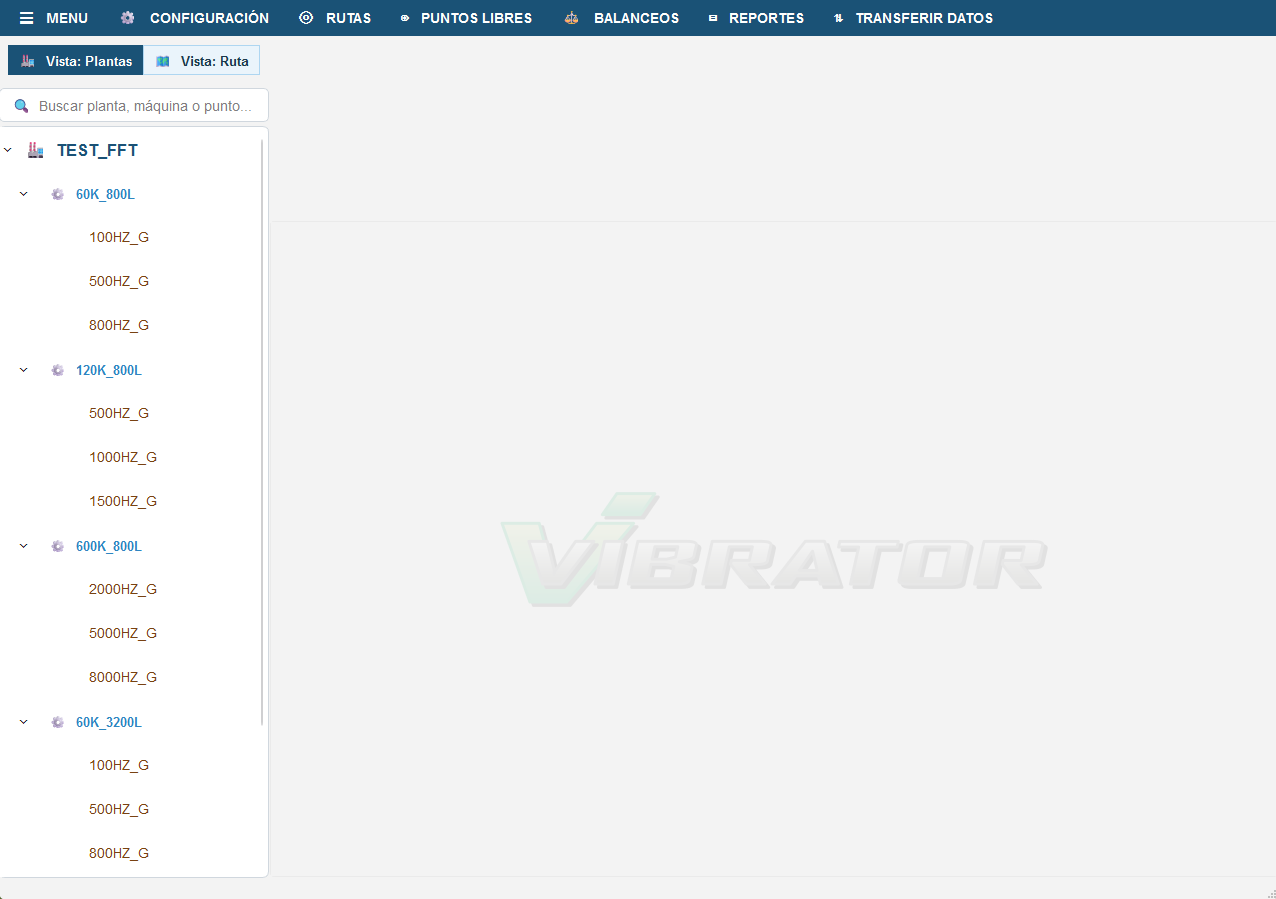The height and width of the screenshot is (899, 1276).
Task: Select machine 60K_800L
Action: point(105,194)
